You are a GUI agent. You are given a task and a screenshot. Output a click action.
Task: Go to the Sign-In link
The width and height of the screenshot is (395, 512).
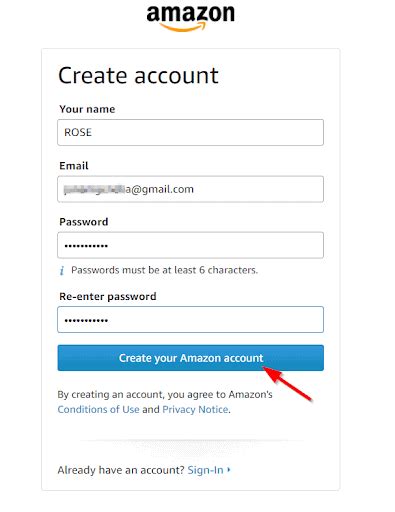(x=205, y=470)
